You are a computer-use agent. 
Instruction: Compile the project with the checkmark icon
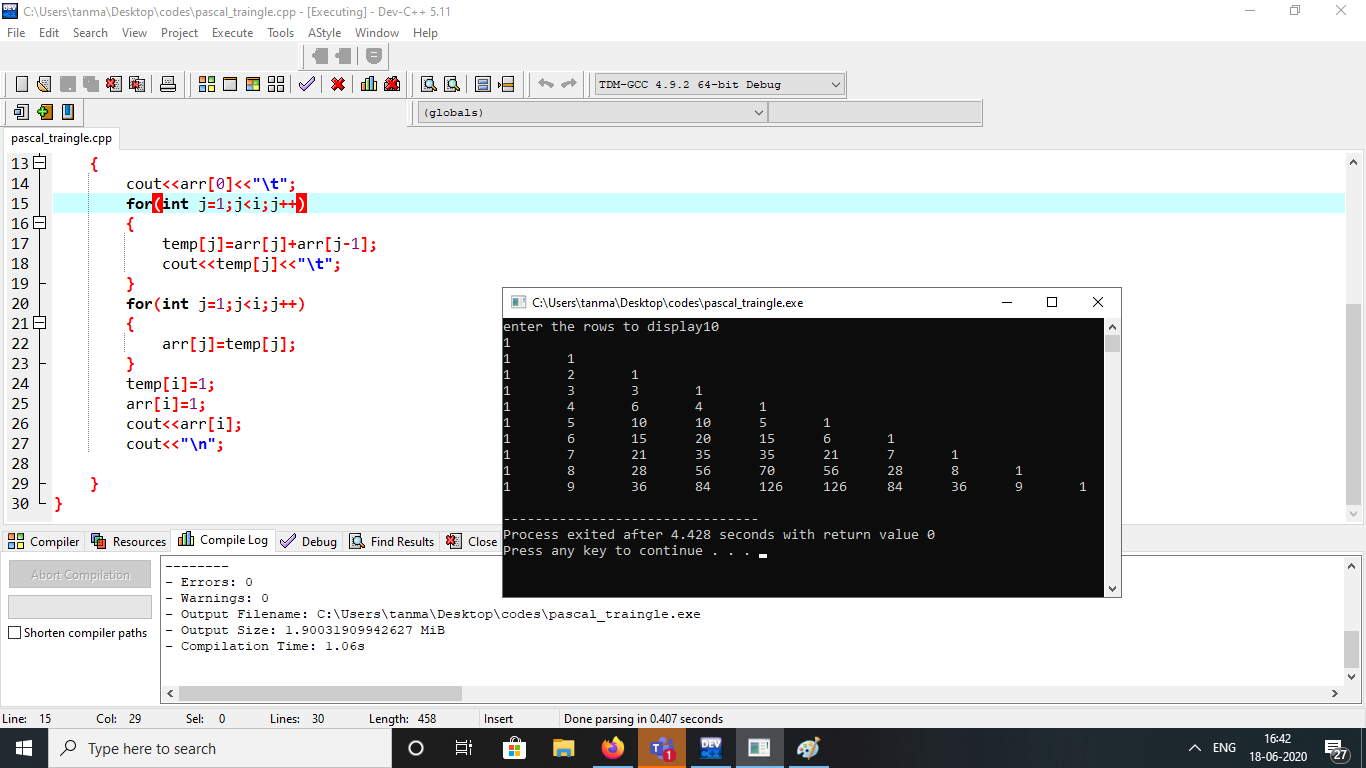307,84
